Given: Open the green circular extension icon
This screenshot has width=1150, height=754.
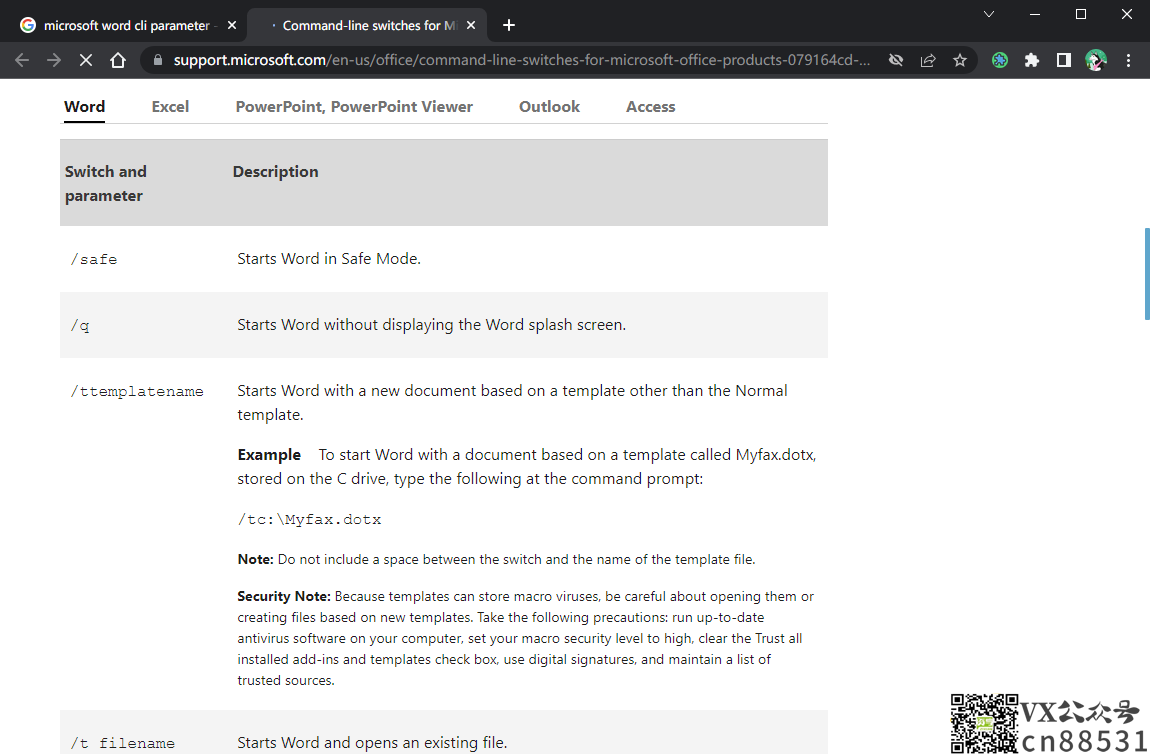Looking at the screenshot, I should [x=1000, y=60].
